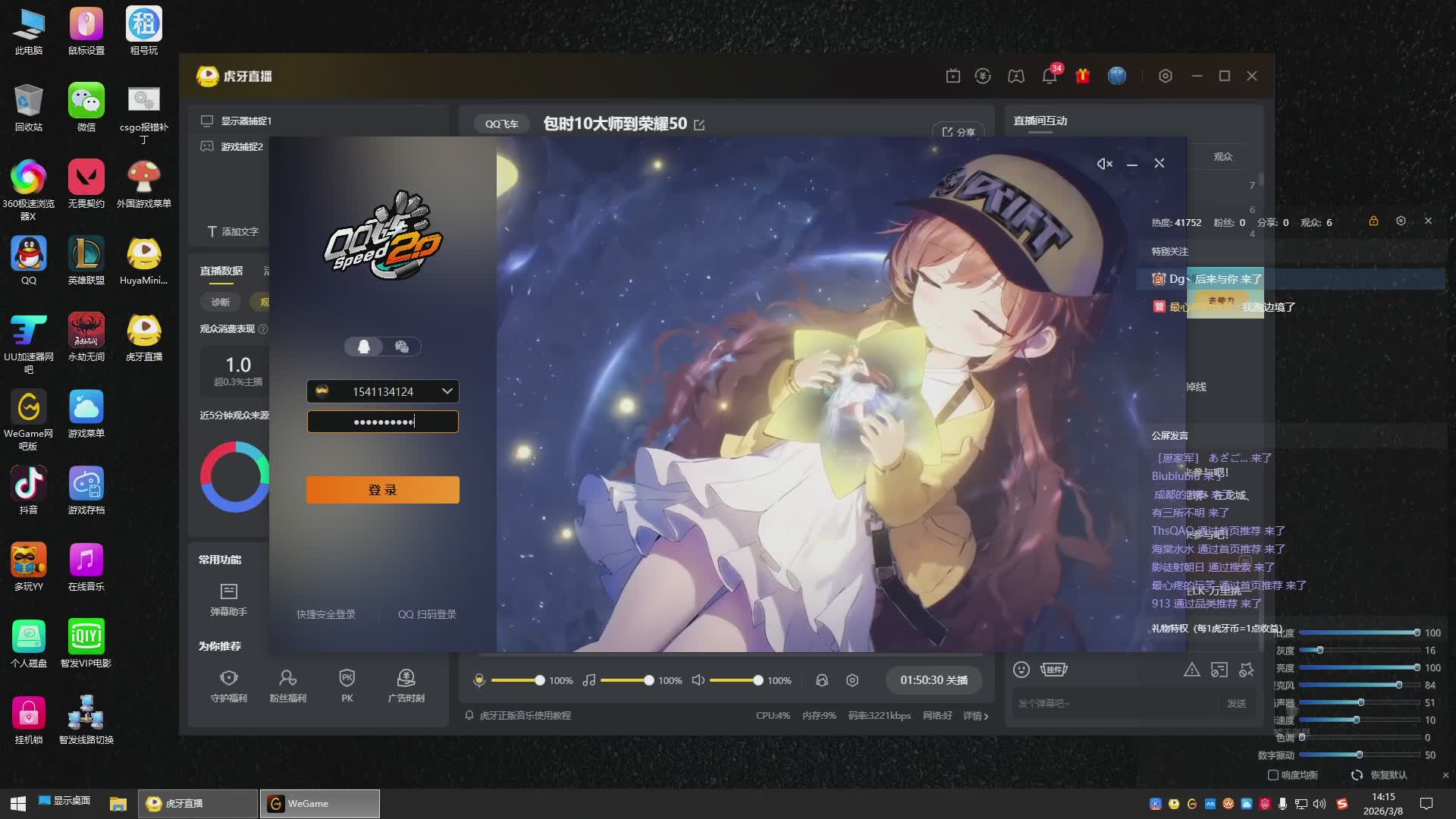The height and width of the screenshot is (819, 1456).
Task: Switch login type to WeChat toggle
Action: pos(402,347)
